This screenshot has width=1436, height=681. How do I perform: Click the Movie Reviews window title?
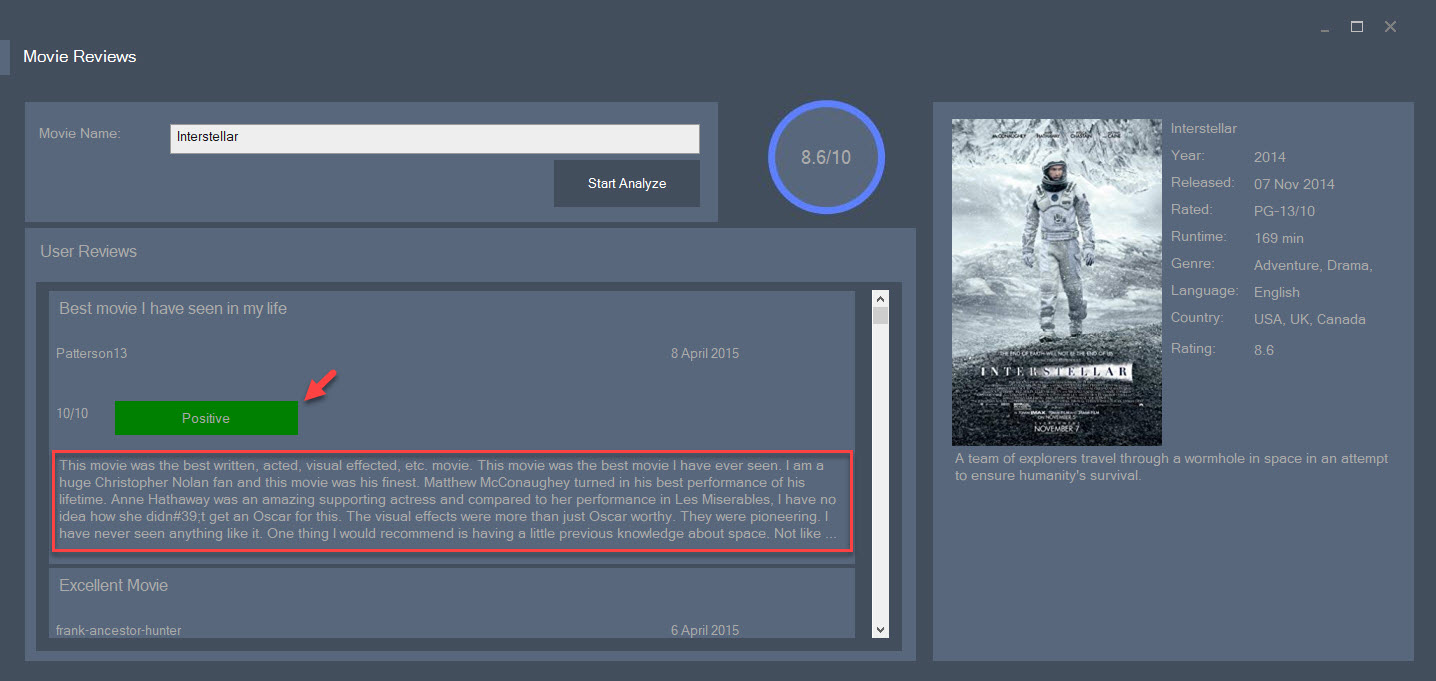[80, 56]
